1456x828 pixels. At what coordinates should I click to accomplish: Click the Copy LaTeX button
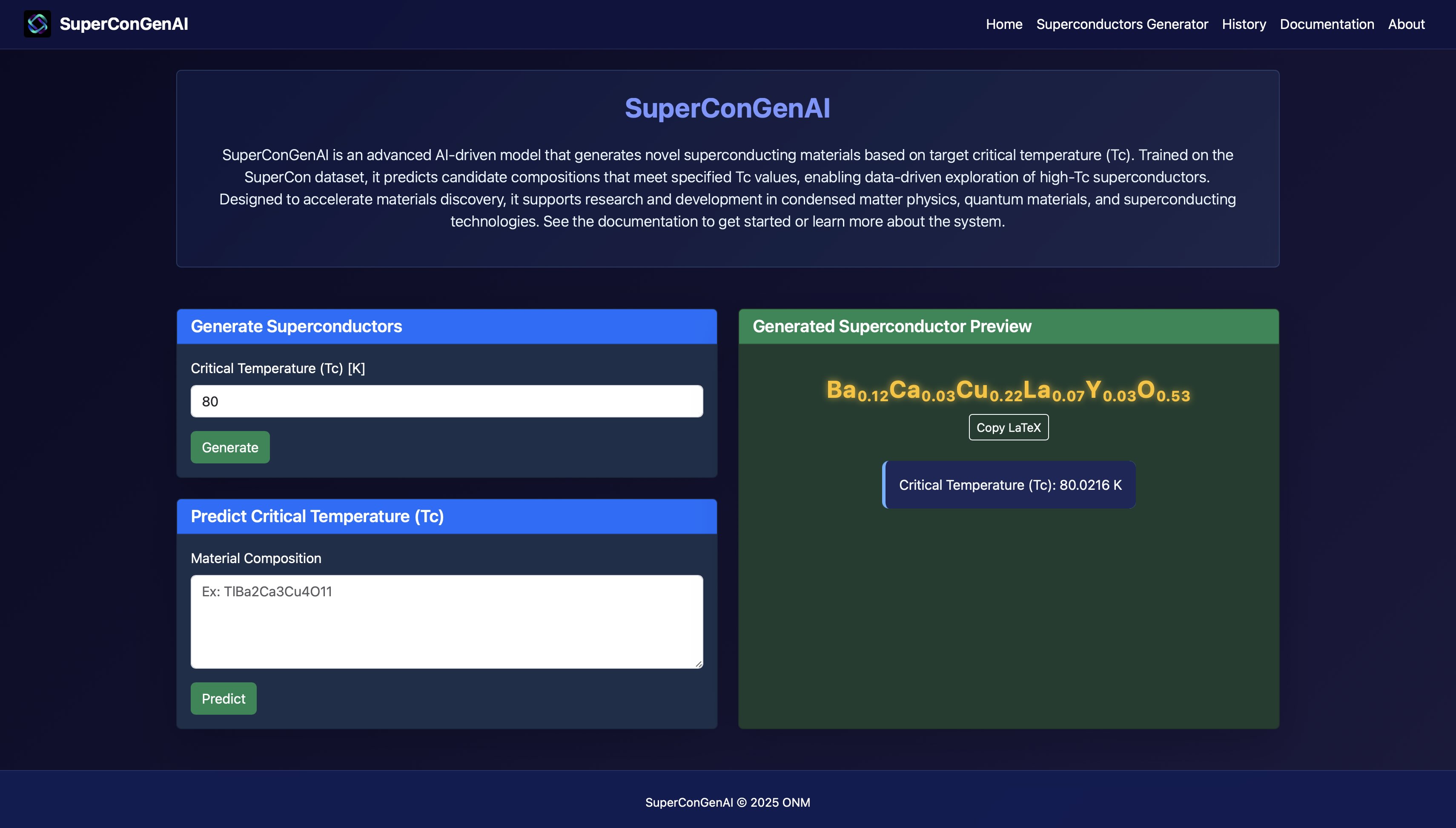1008,427
